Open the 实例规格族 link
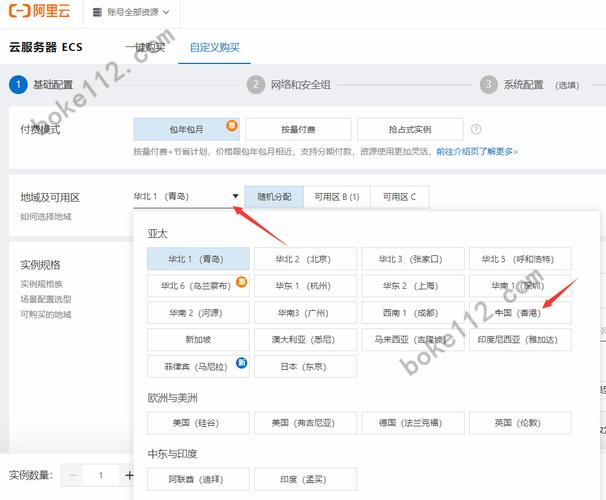Screen dimensions: 606x500 point(41,284)
